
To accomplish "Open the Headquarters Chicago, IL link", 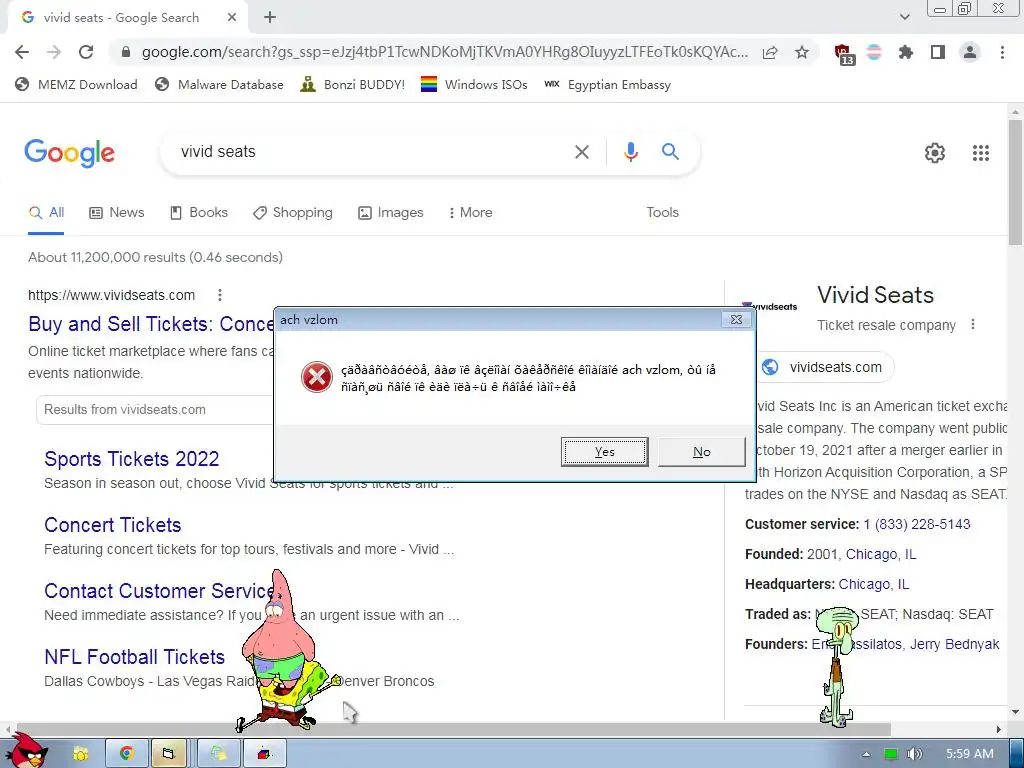I will pos(873,584).
